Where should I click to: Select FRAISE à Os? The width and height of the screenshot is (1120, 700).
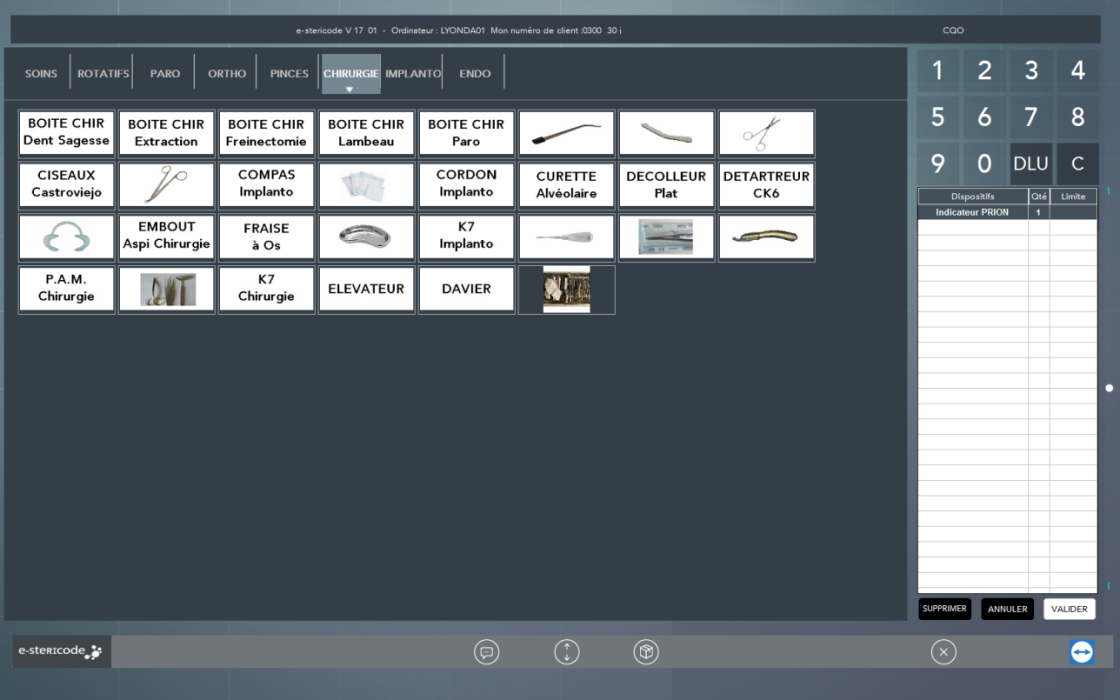point(266,236)
